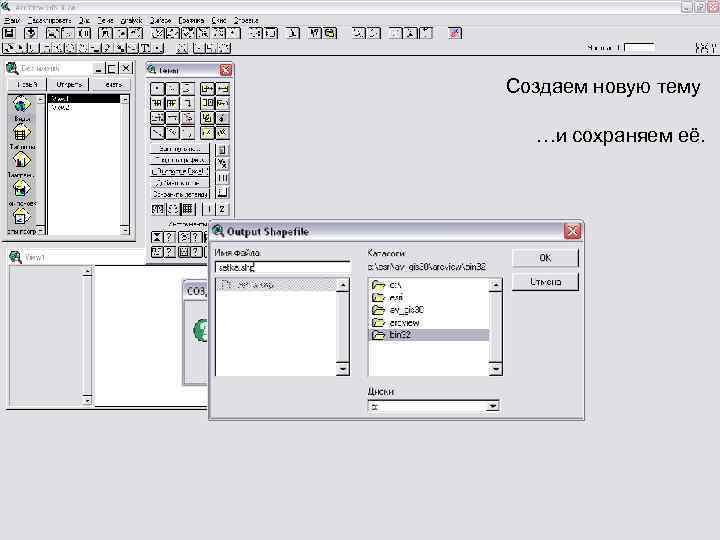Open the Вид menu
720x540 pixels.
pyautogui.click(x=84, y=20)
